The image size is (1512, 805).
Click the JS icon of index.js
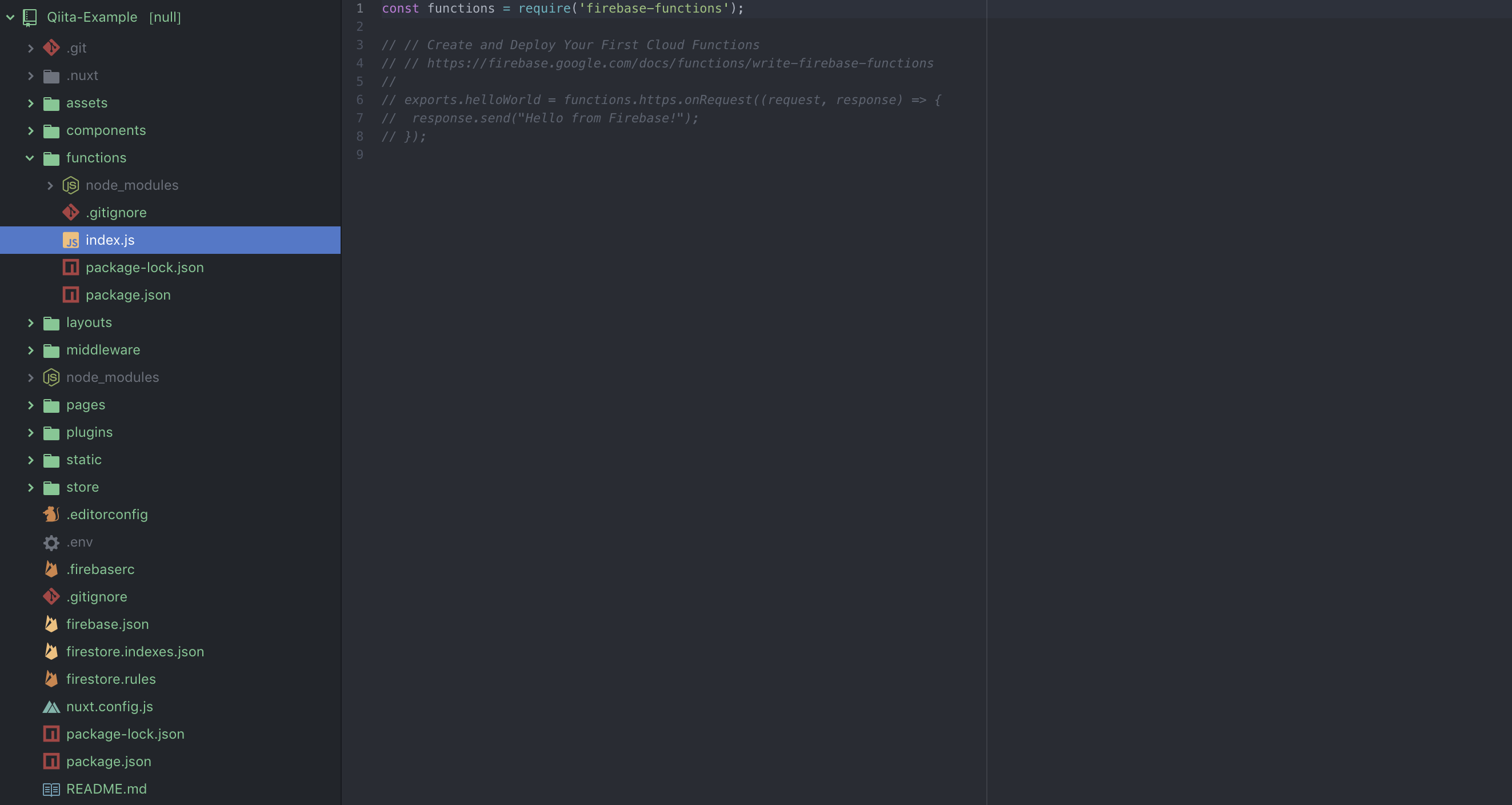[70, 240]
